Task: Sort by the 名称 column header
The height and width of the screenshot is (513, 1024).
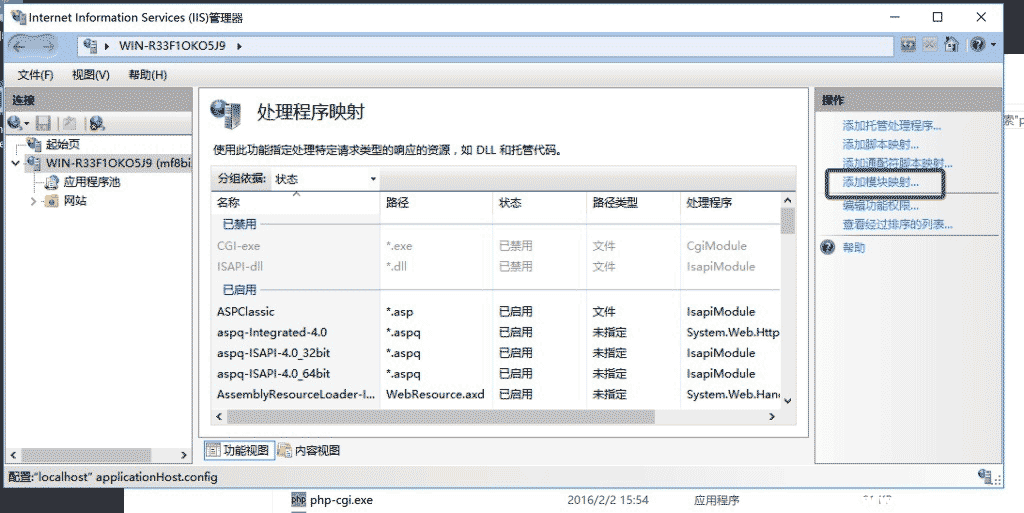Action: point(296,203)
